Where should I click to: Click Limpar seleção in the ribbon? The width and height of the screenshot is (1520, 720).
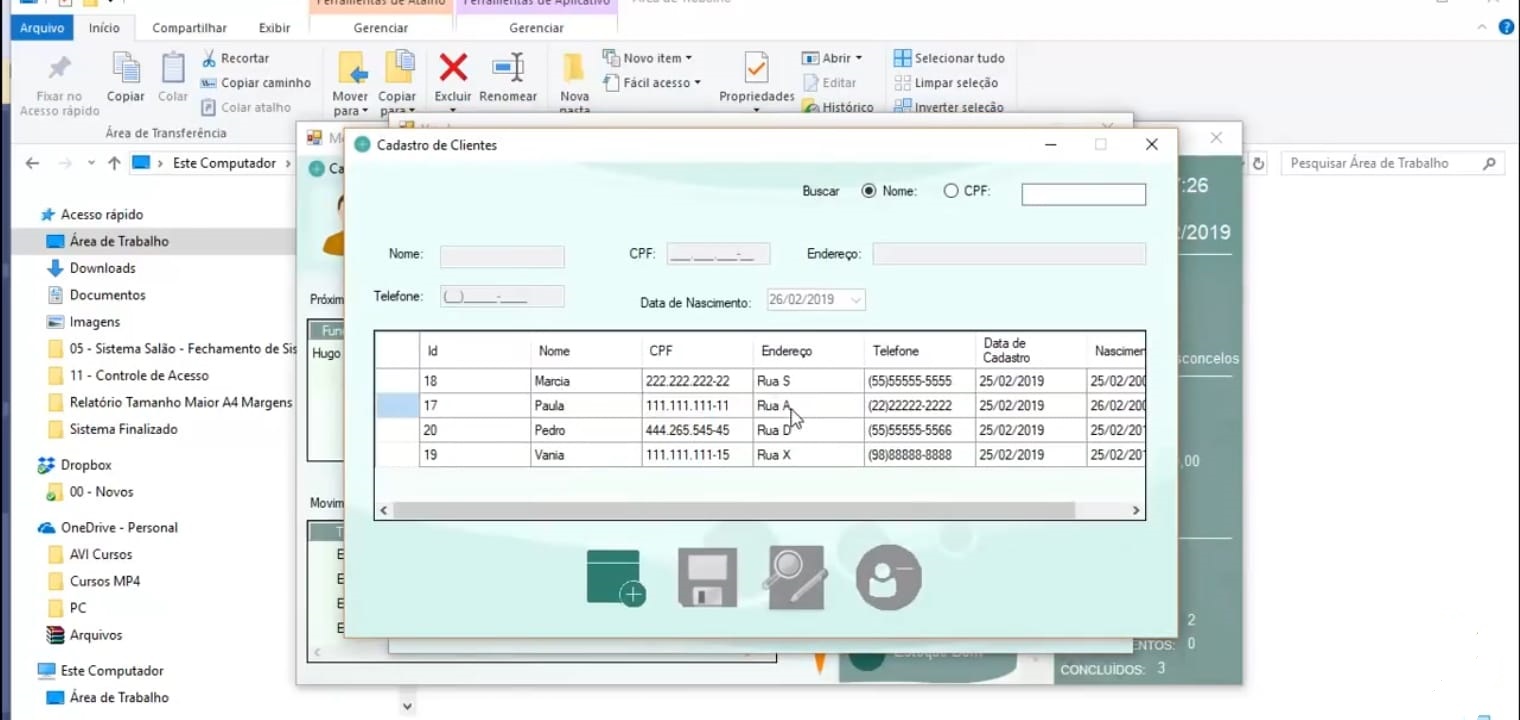tap(946, 83)
